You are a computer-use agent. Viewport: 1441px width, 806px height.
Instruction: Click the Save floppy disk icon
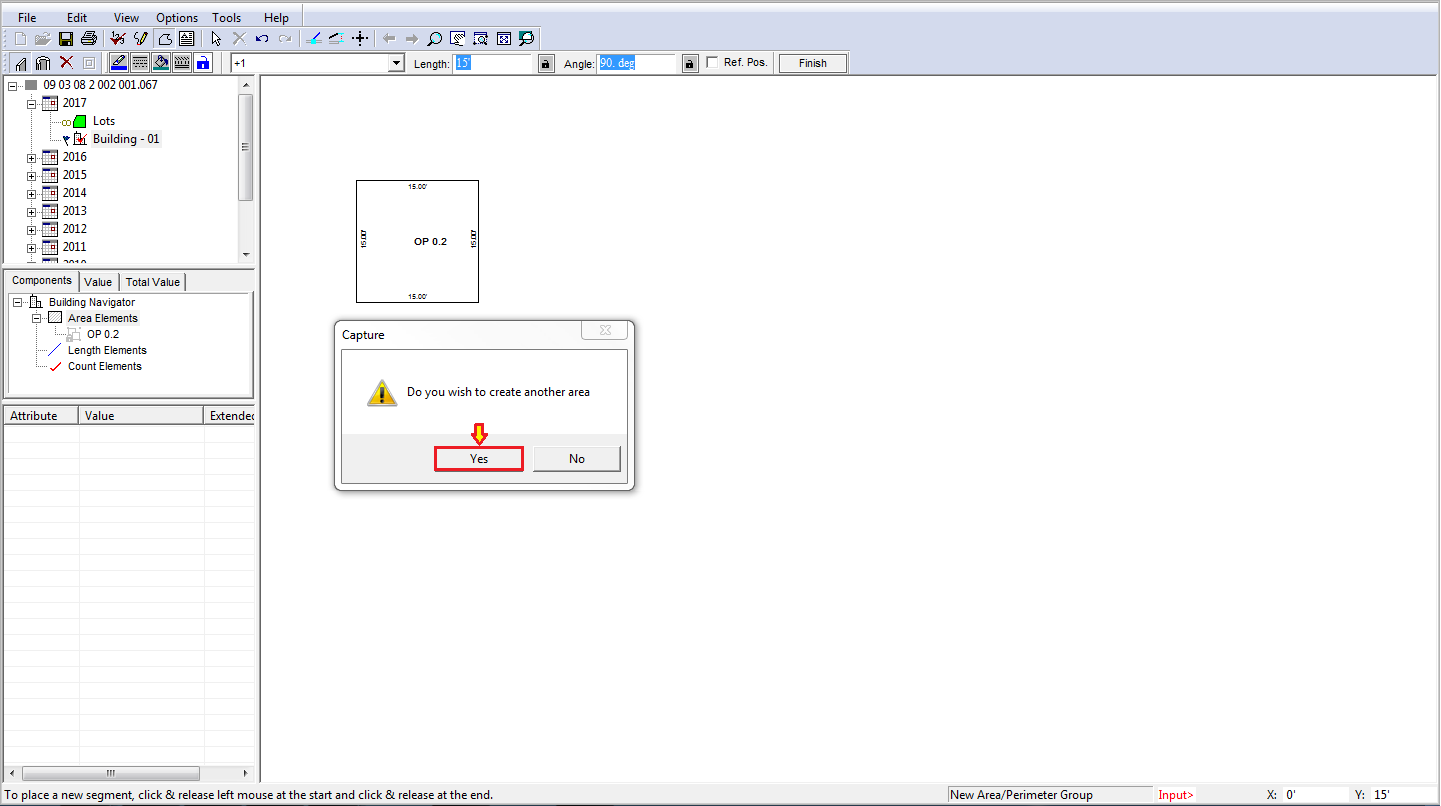(x=66, y=39)
